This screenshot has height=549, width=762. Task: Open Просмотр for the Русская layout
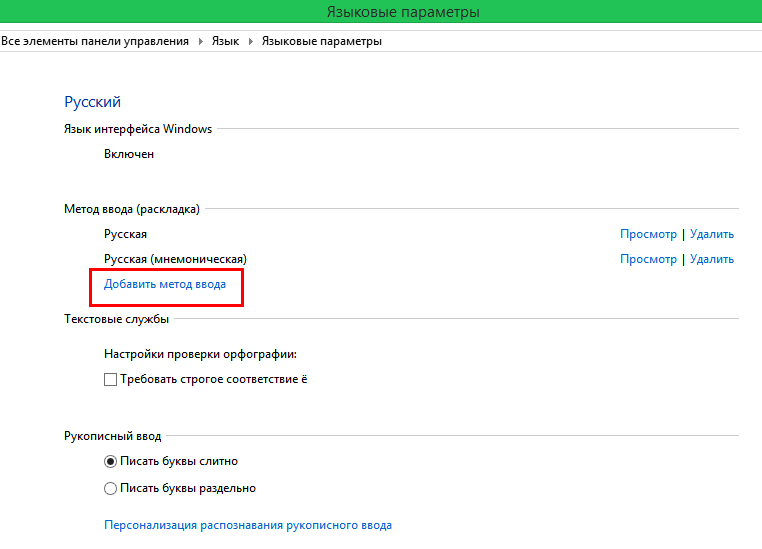(x=648, y=234)
